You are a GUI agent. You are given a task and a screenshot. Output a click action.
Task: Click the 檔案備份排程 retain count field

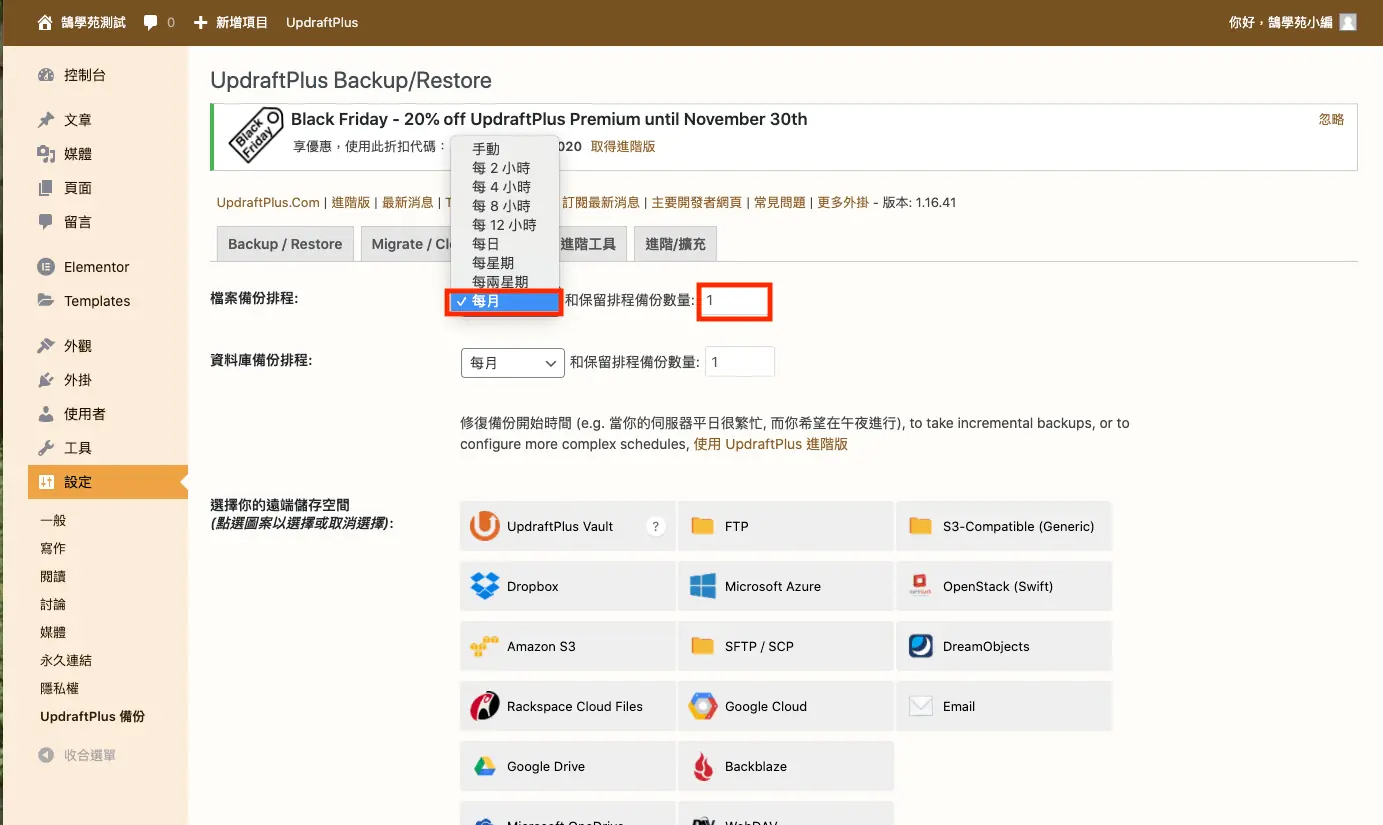tap(735, 301)
